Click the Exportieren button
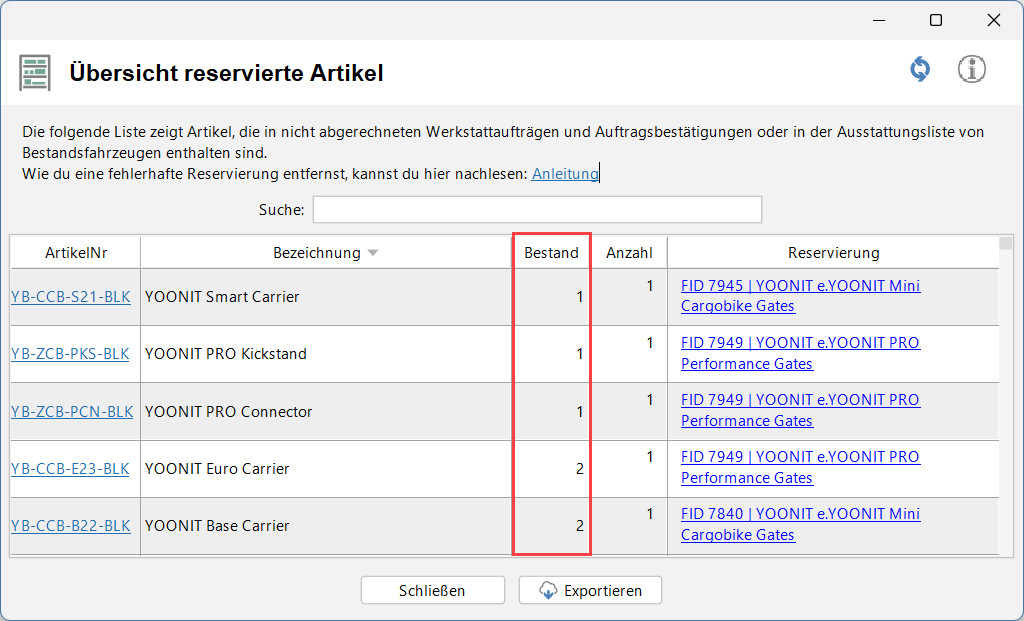Screen dimensions: 1024x621 pos(590,590)
